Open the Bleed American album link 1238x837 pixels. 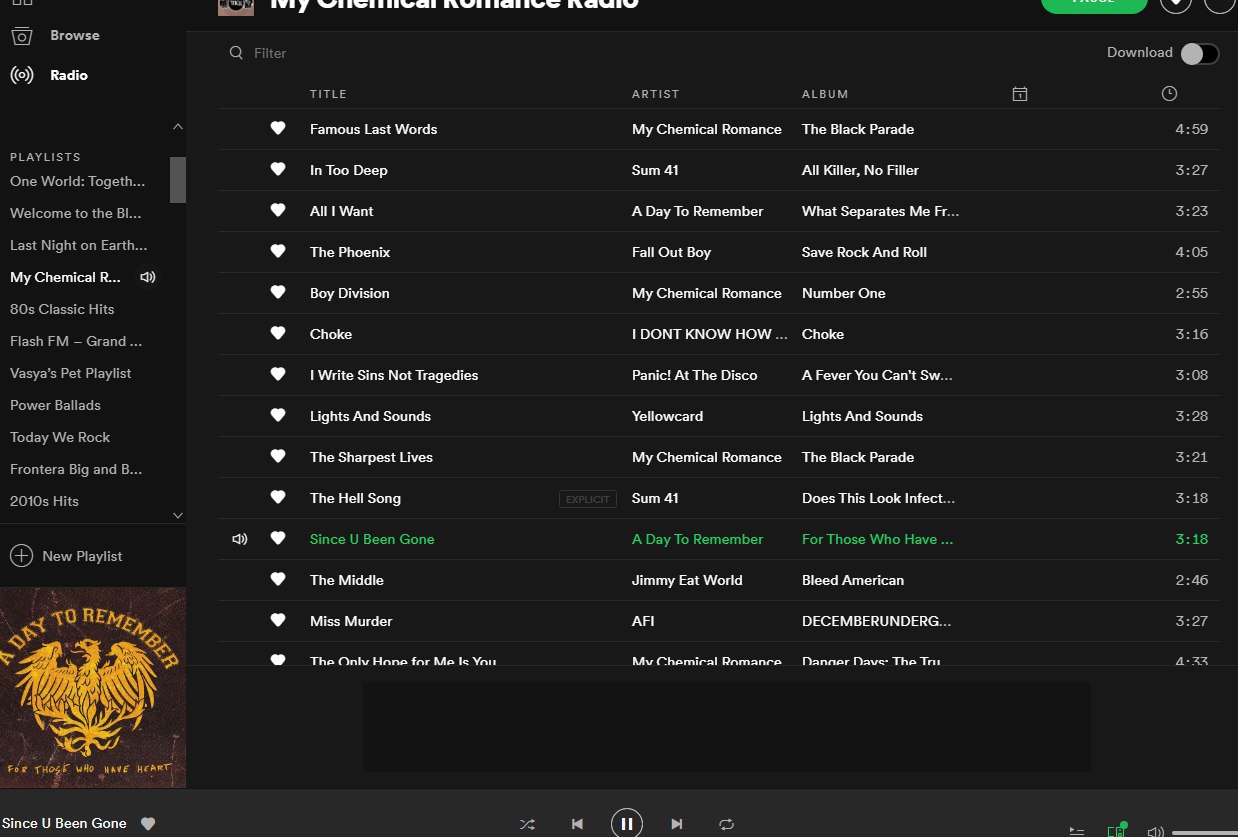coord(853,580)
